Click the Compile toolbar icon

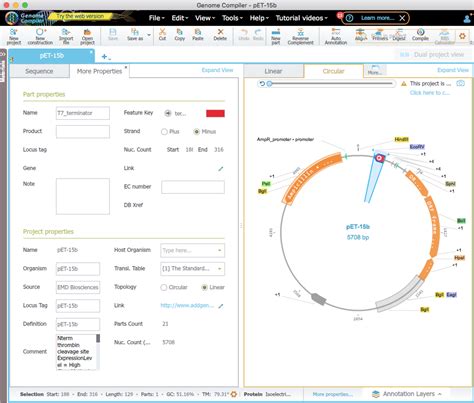pyautogui.click(x=420, y=35)
